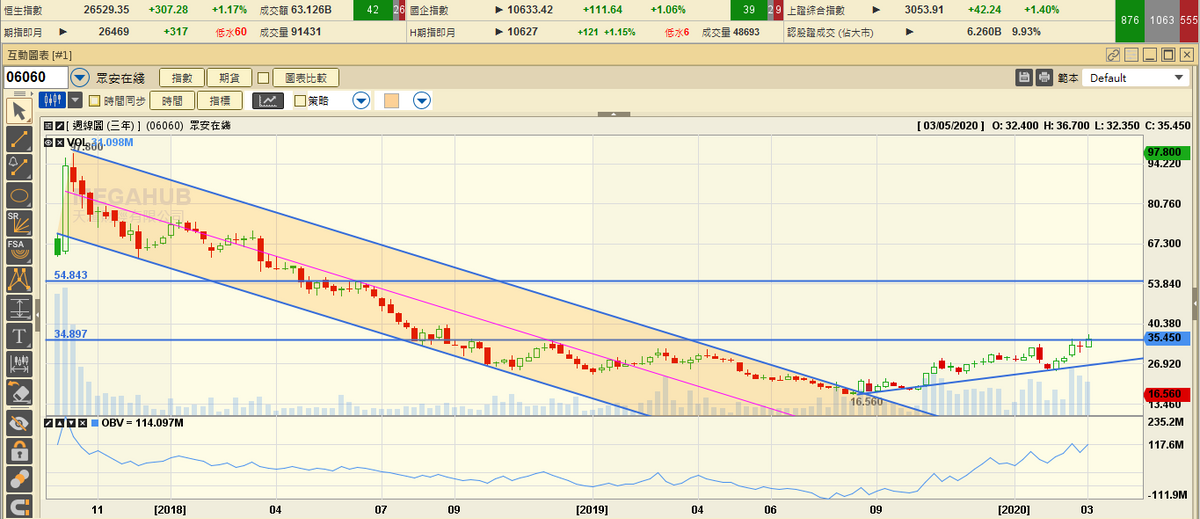Select the text annotation T tool
The height and width of the screenshot is (519, 1200).
pyautogui.click(x=18, y=334)
